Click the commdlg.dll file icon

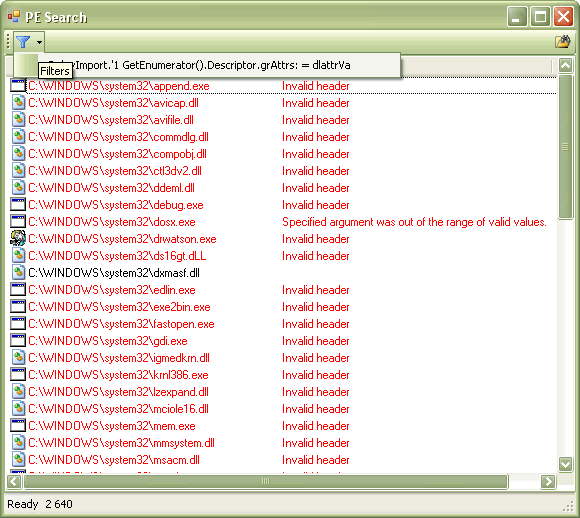(18, 137)
